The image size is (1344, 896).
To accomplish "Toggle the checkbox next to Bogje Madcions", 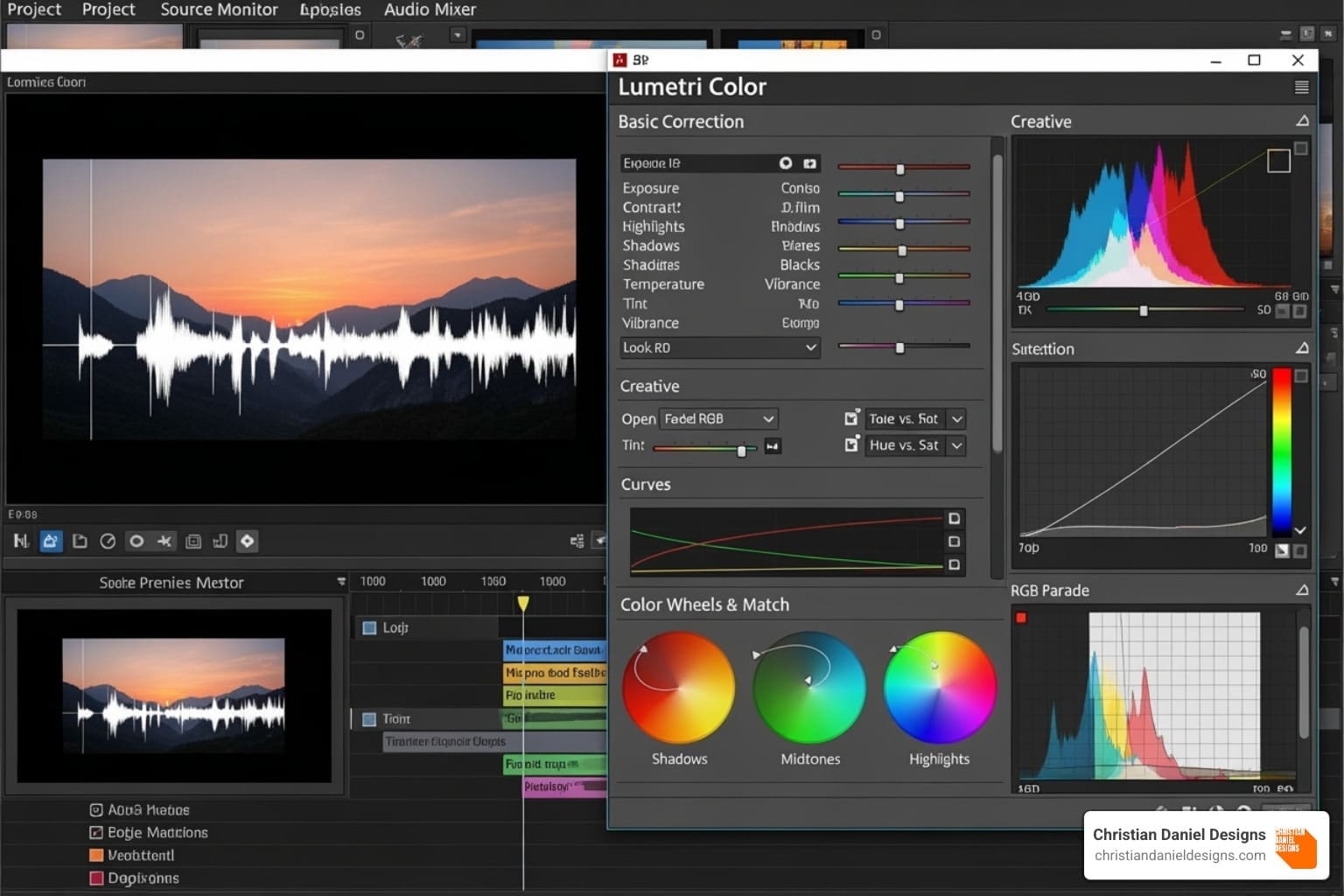I will 96,833.
